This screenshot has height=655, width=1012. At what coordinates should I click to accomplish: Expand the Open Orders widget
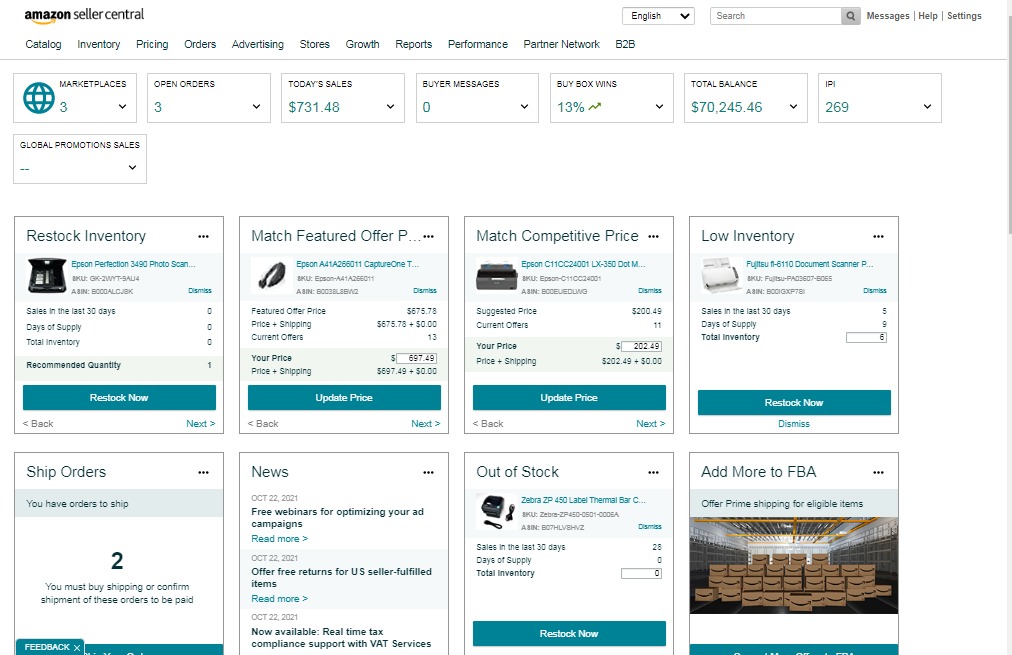coord(256,106)
